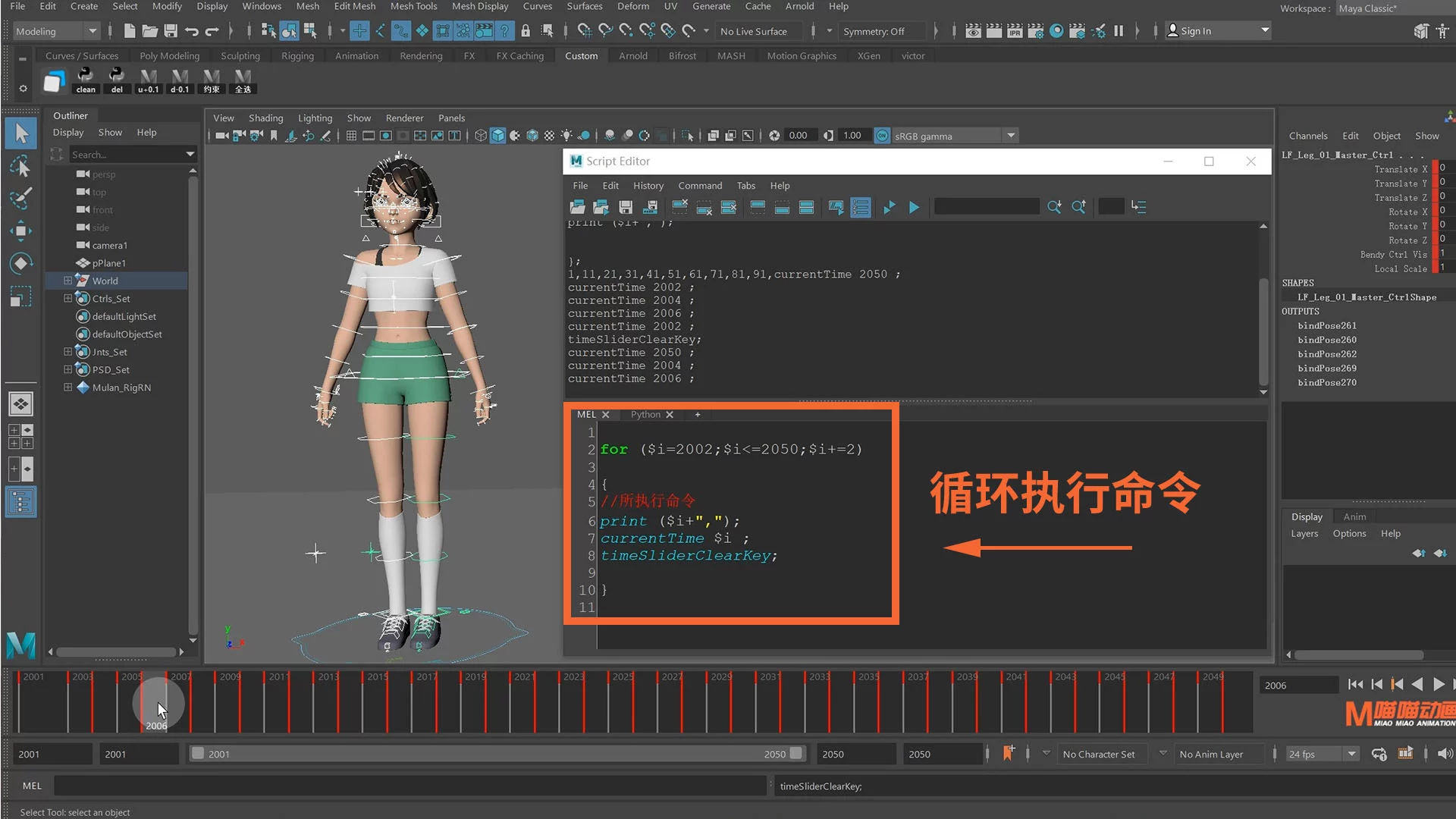This screenshot has height=819, width=1456.
Task: Play the animation forwards
Action: [x=1439, y=684]
